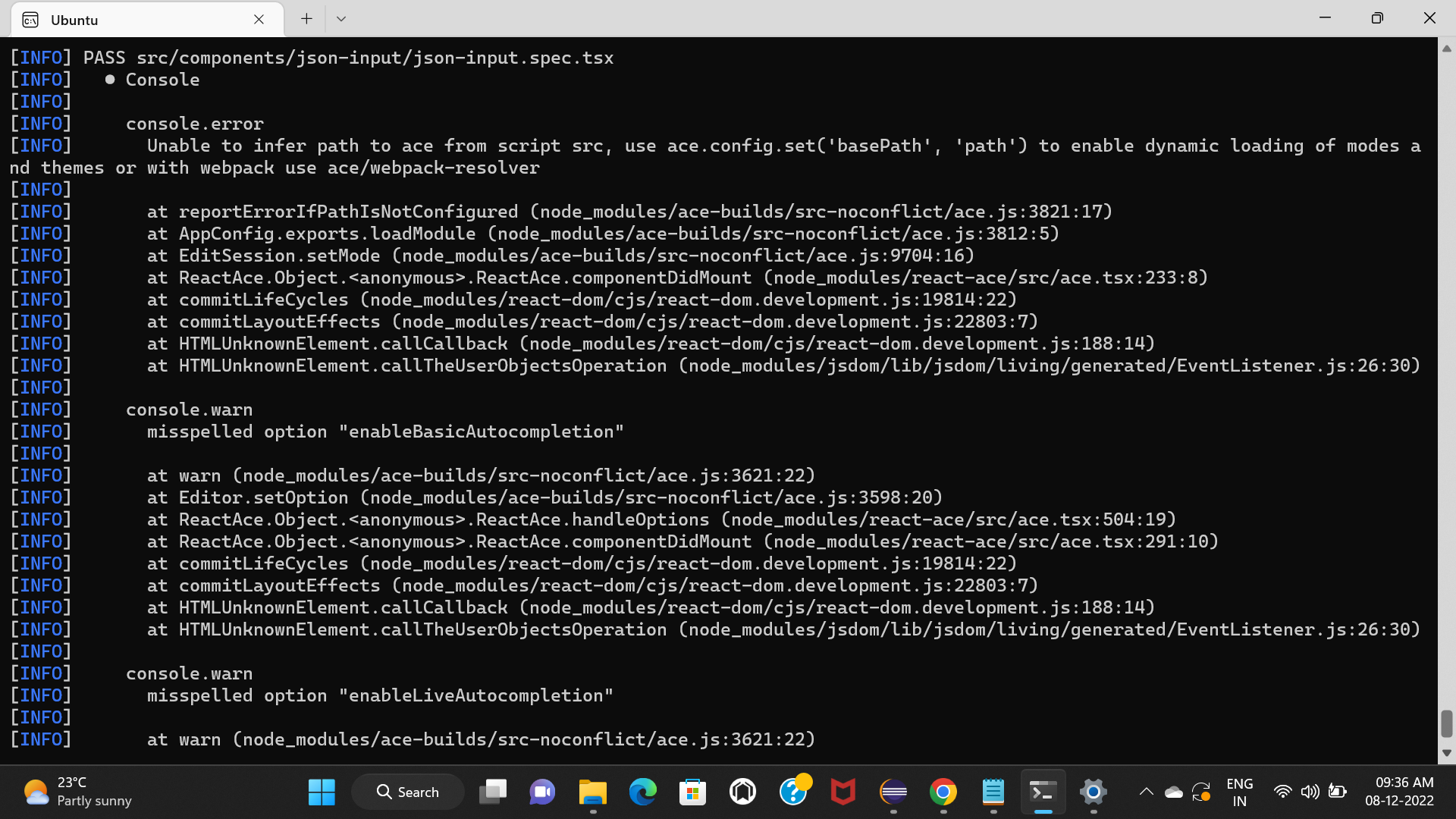Open Microsoft Teams chat

542,791
